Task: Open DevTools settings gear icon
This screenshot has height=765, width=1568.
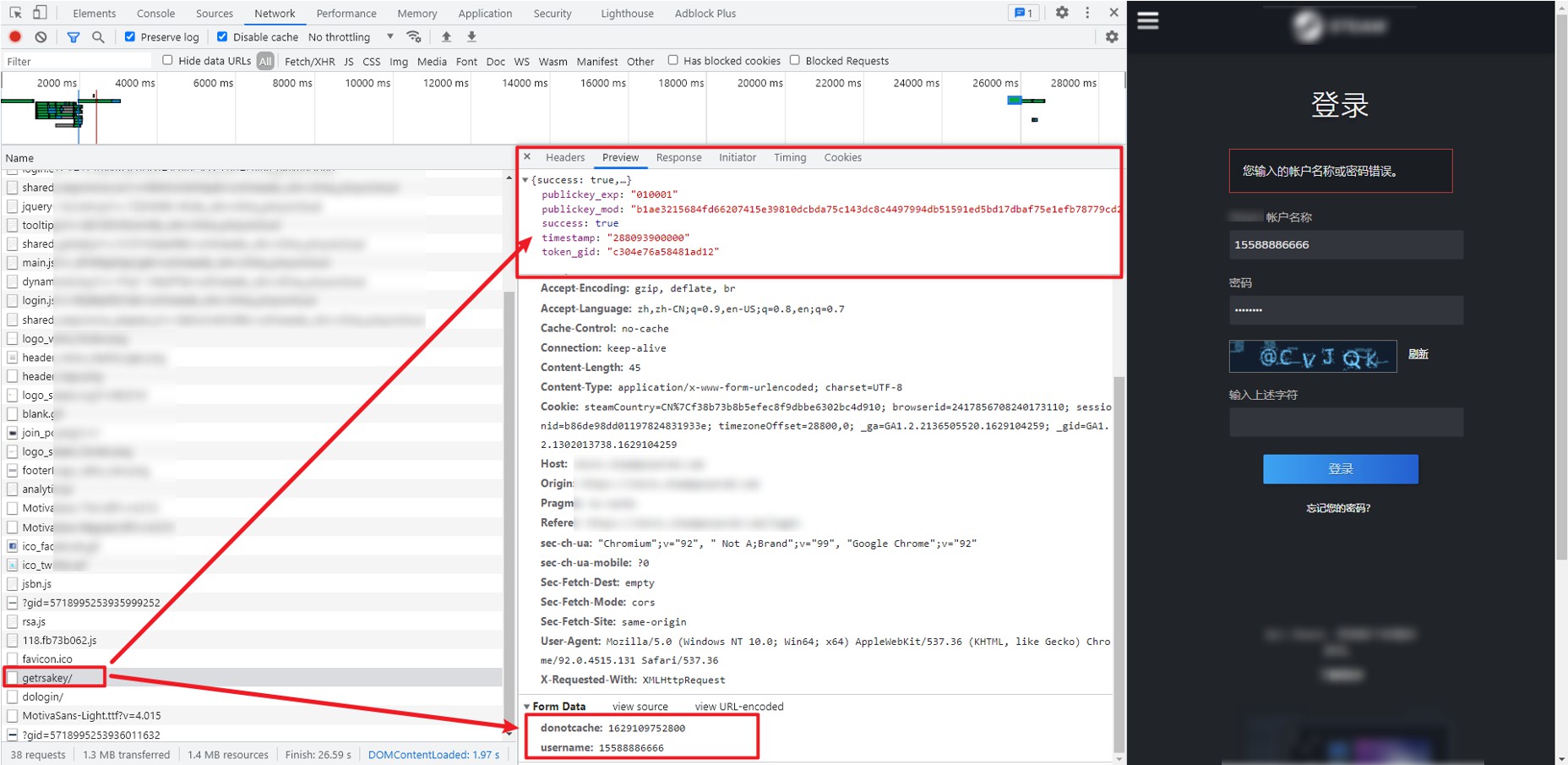Action: (1062, 13)
